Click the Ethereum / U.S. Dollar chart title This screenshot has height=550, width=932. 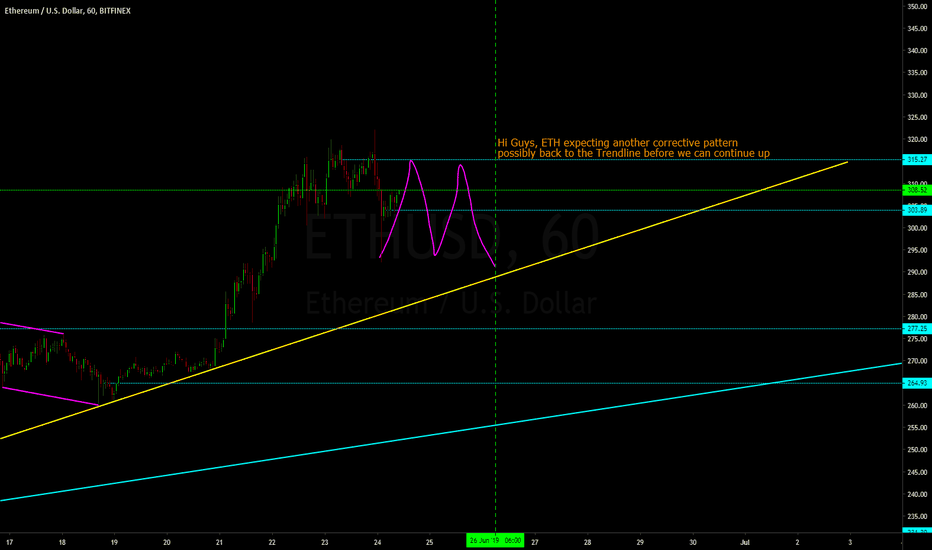coord(67,11)
